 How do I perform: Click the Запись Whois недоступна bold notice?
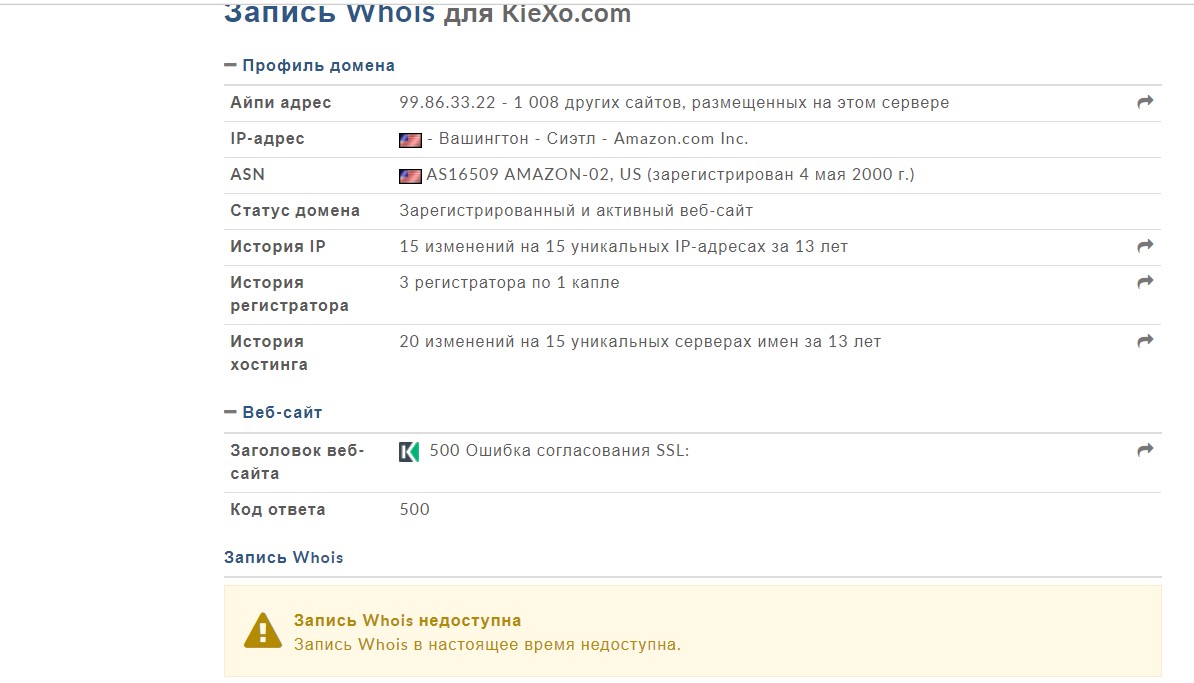[x=407, y=621]
